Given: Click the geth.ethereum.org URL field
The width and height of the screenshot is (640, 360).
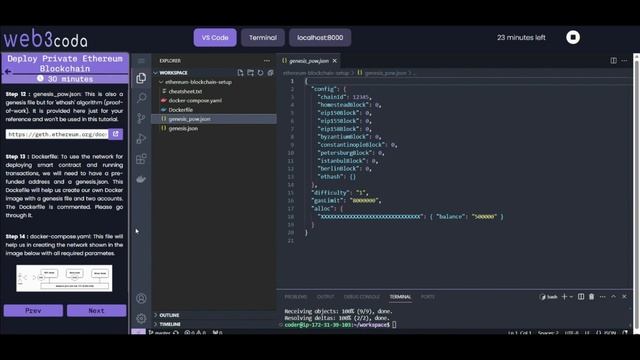Looking at the screenshot, I should click(57, 134).
